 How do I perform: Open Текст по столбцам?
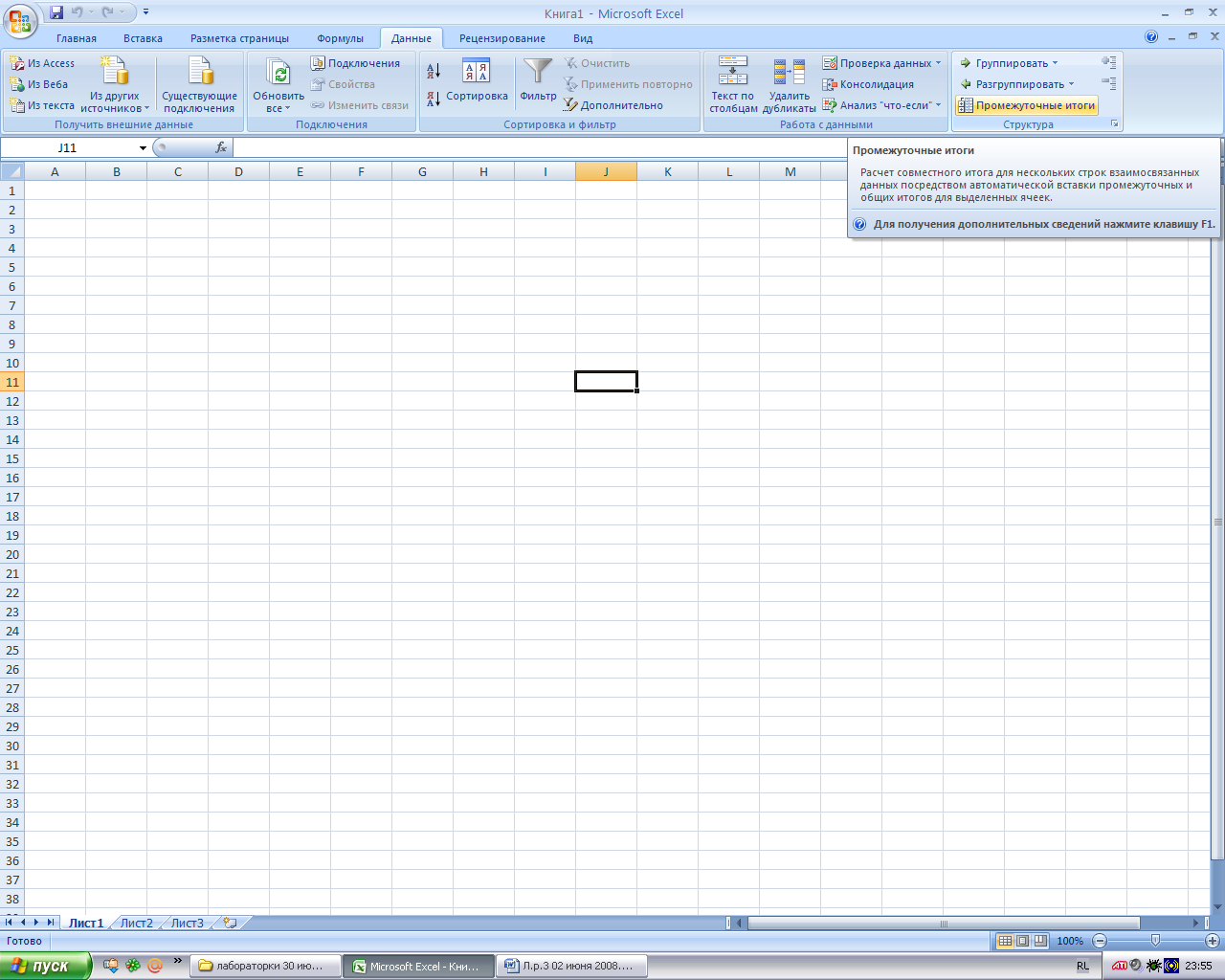[x=733, y=84]
